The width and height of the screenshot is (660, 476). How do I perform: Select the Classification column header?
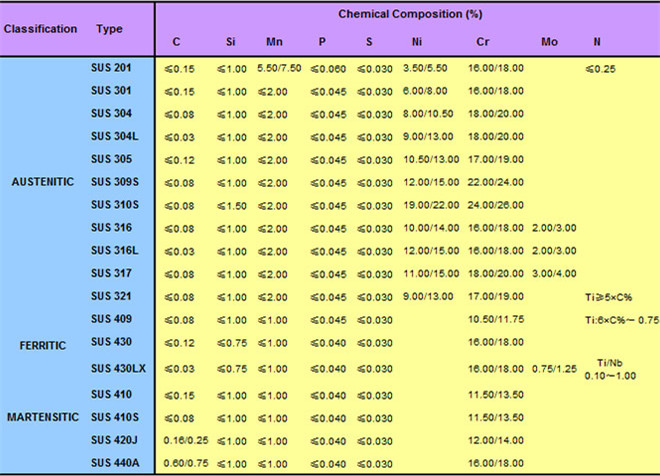click(x=40, y=28)
